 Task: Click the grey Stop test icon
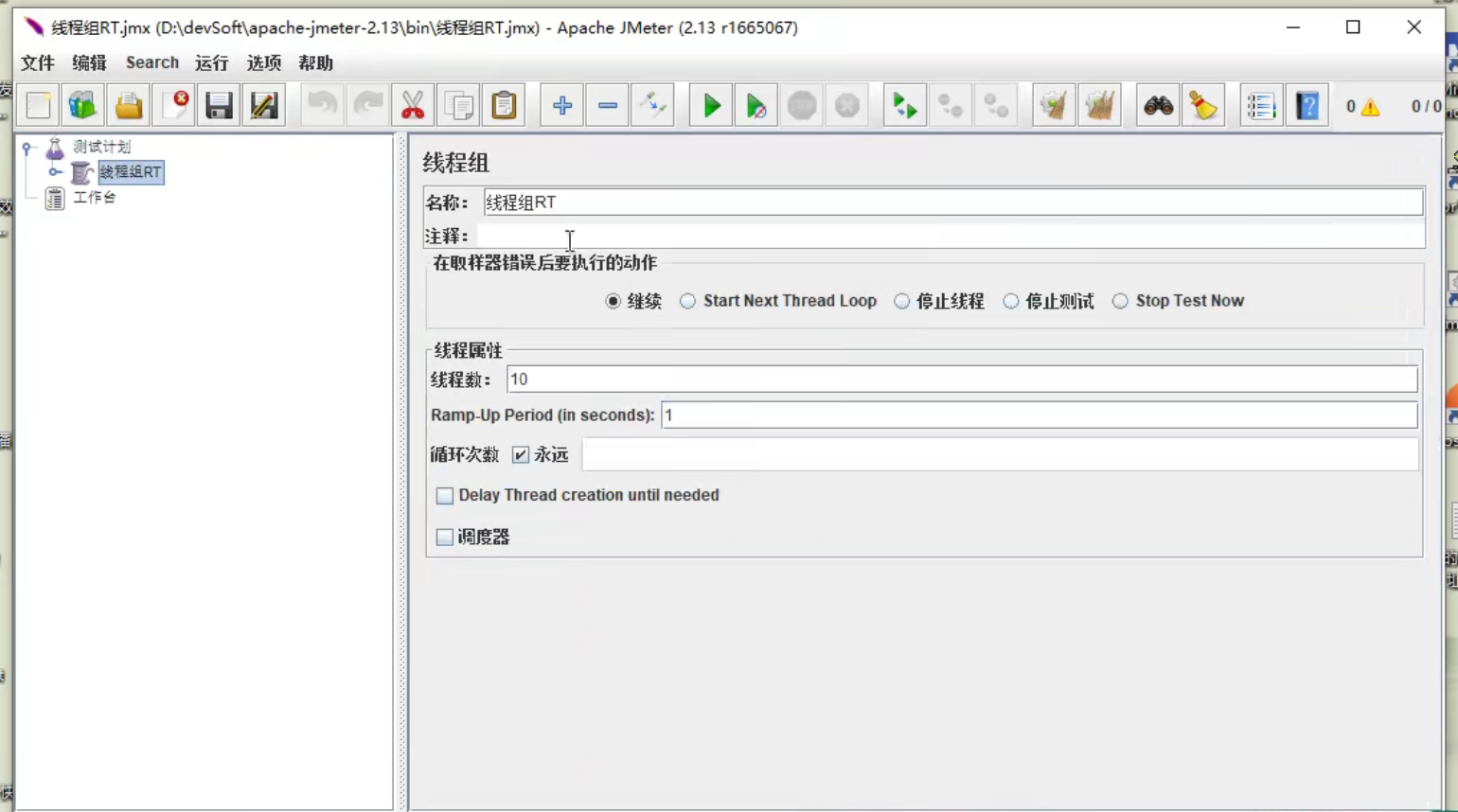[x=801, y=105]
